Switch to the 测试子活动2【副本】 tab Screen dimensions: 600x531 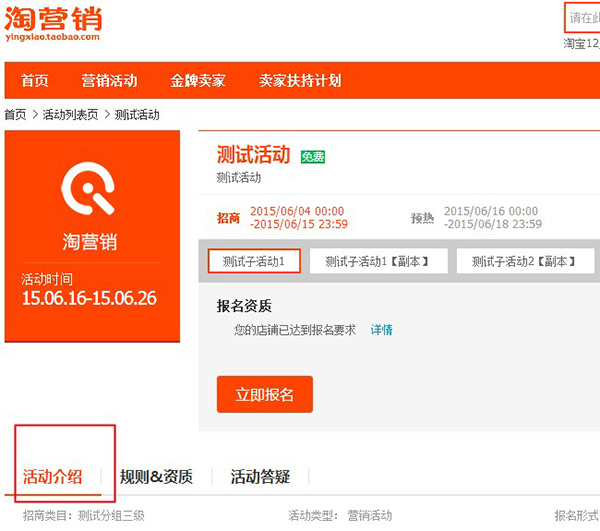click(523, 261)
